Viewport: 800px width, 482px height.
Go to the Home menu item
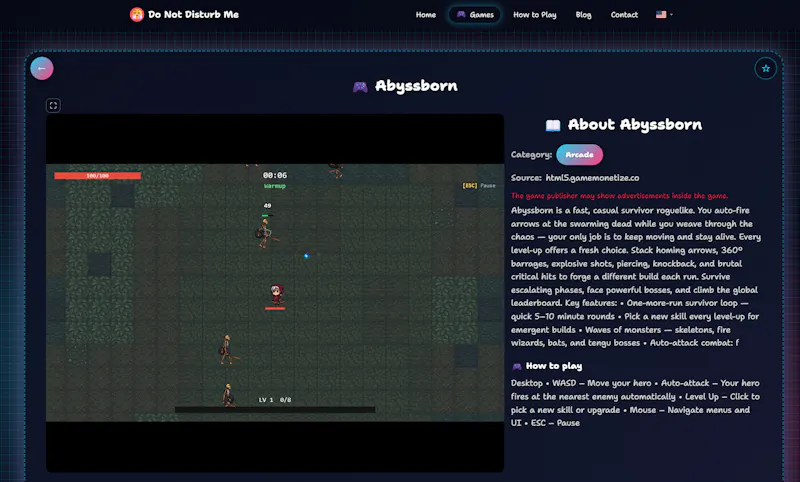pyautogui.click(x=426, y=15)
